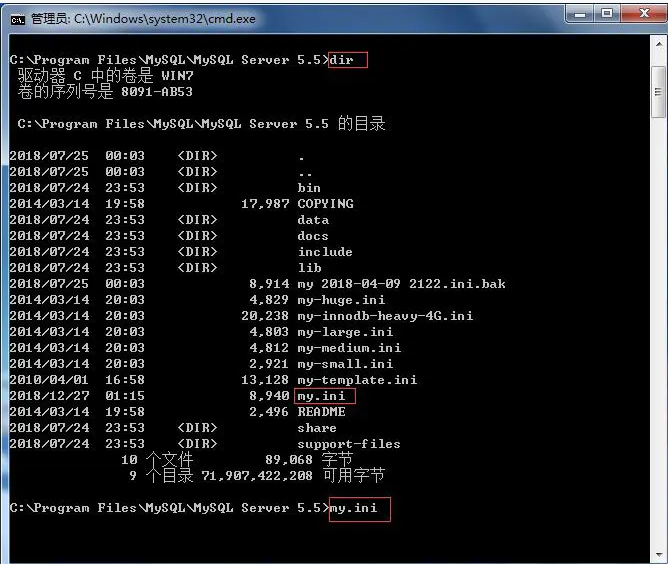Click the 'my-small.ini' file name

point(345,364)
